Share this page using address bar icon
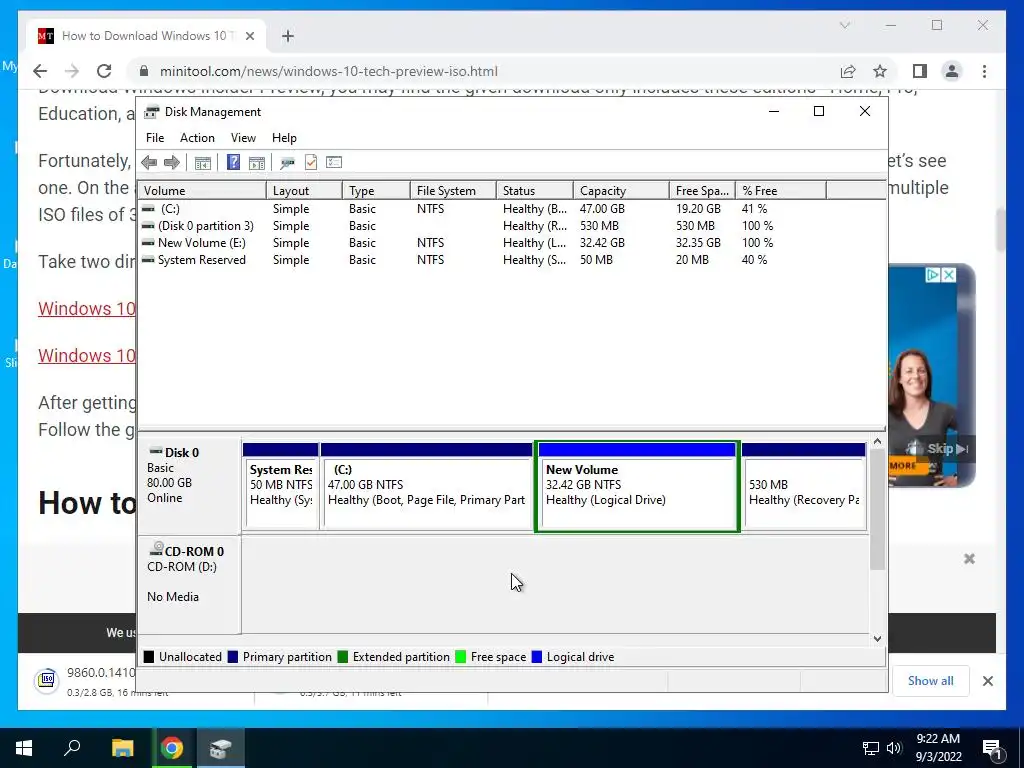 click(x=848, y=71)
